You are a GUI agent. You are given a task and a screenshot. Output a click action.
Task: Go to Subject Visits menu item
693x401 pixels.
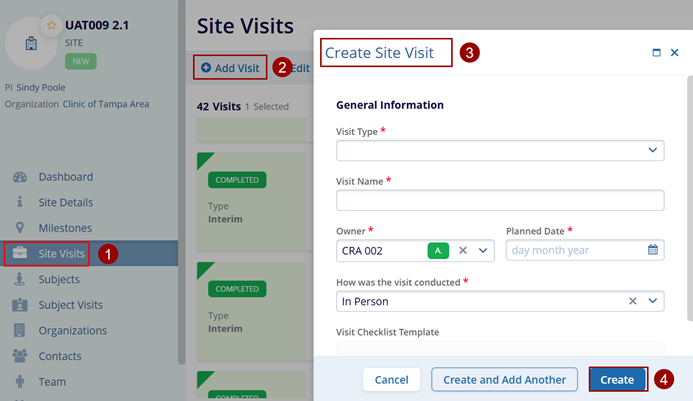(70, 305)
